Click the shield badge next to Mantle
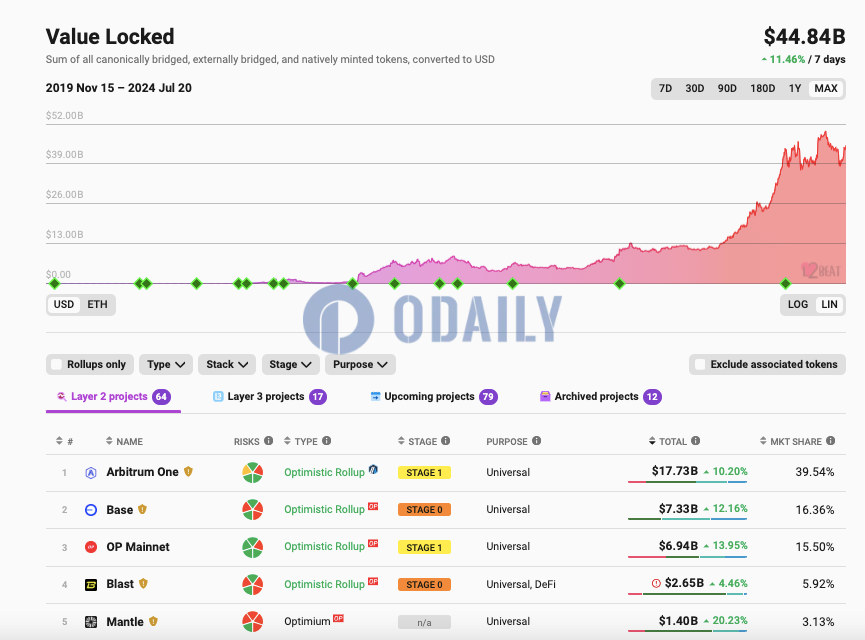The image size is (865, 640). [x=153, y=621]
